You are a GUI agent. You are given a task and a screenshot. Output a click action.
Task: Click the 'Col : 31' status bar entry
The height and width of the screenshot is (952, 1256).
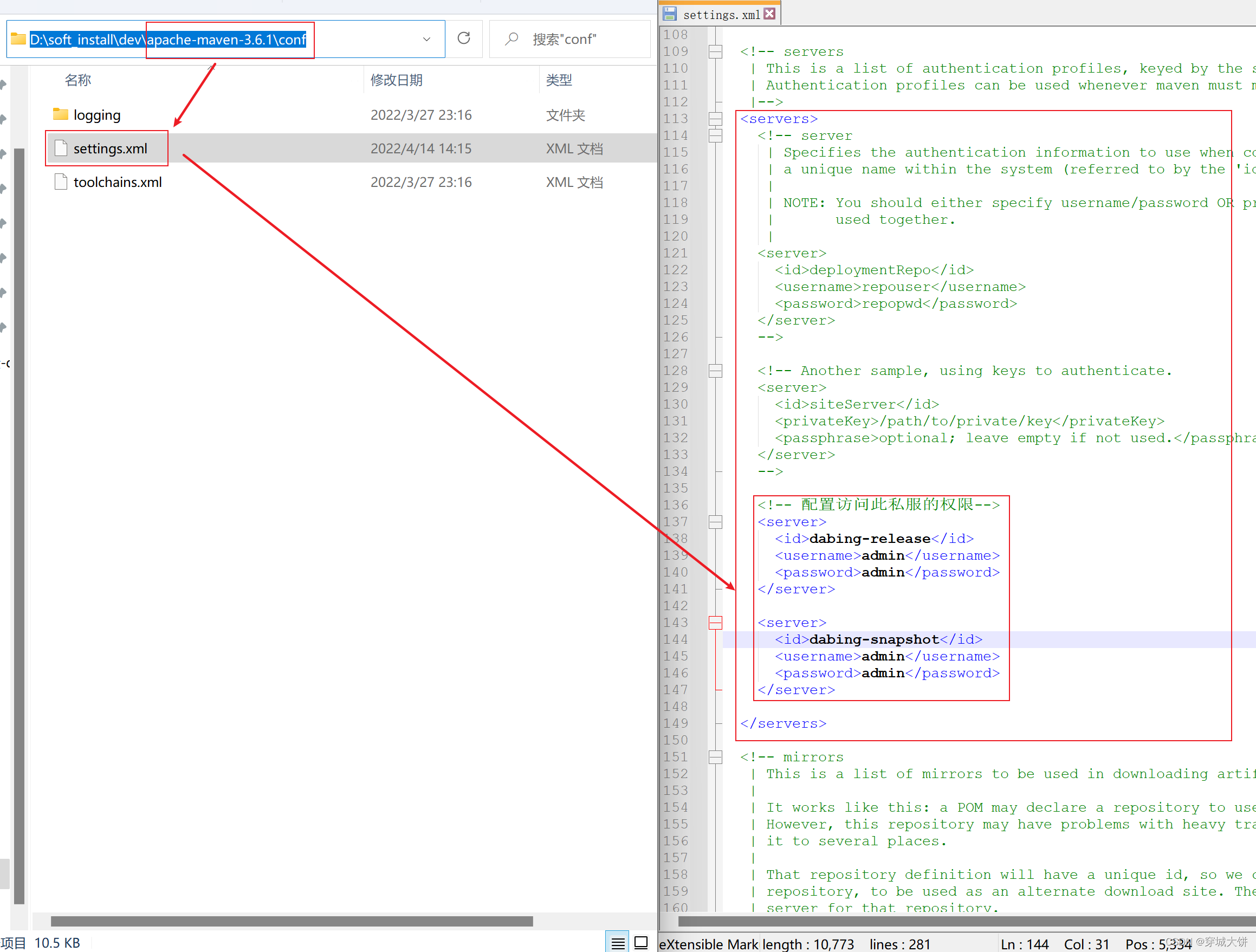1086,943
